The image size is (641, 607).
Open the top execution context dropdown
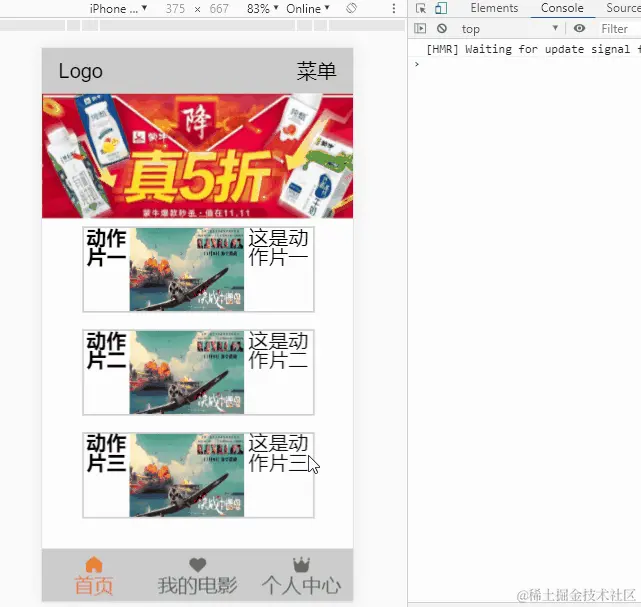click(510, 29)
